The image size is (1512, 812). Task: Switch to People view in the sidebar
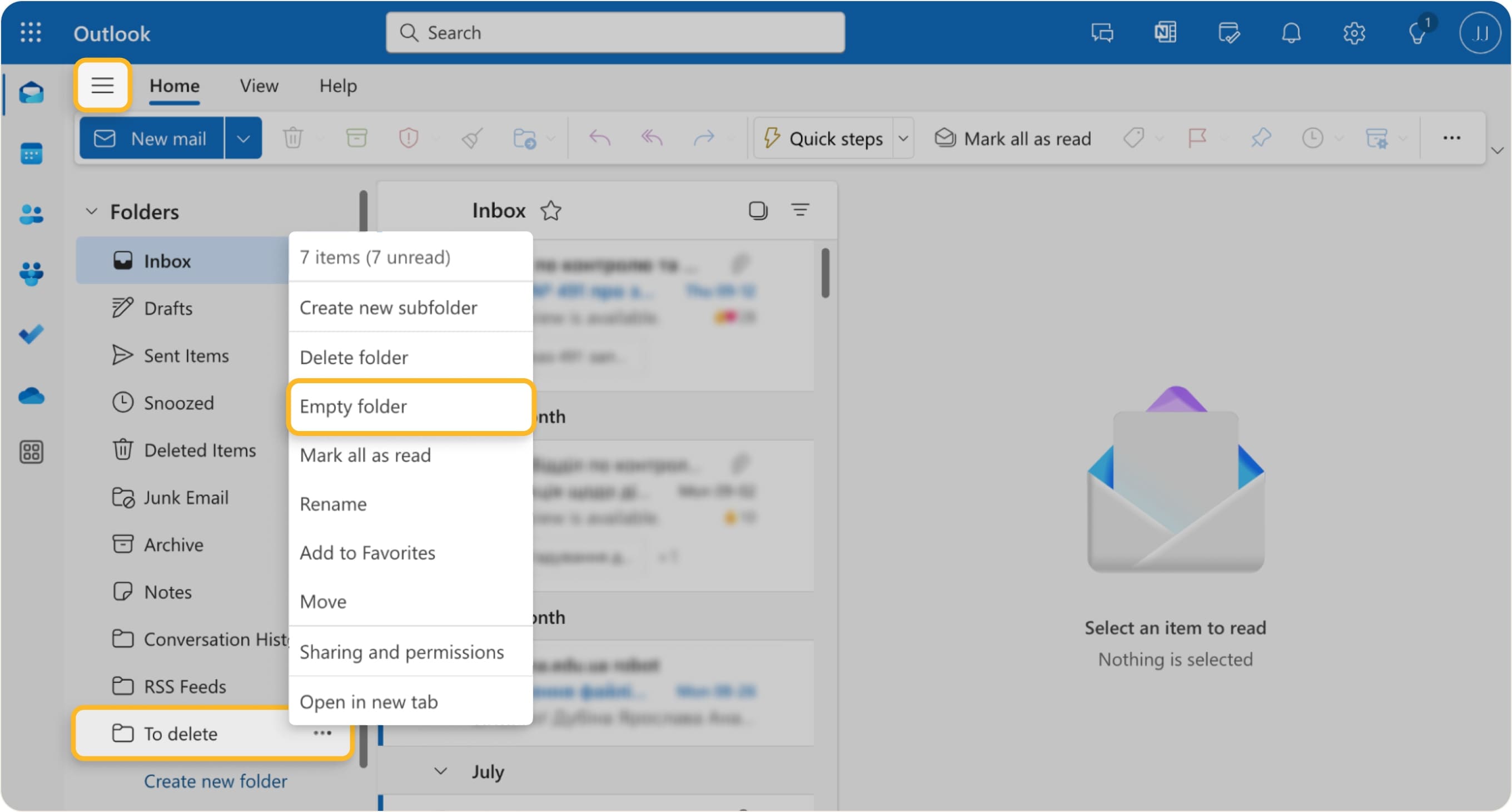31,214
